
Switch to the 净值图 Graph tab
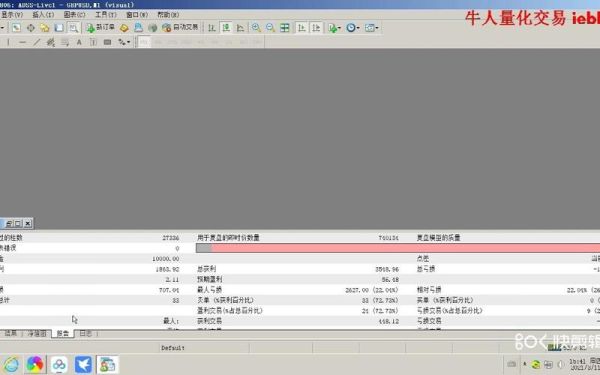37,334
